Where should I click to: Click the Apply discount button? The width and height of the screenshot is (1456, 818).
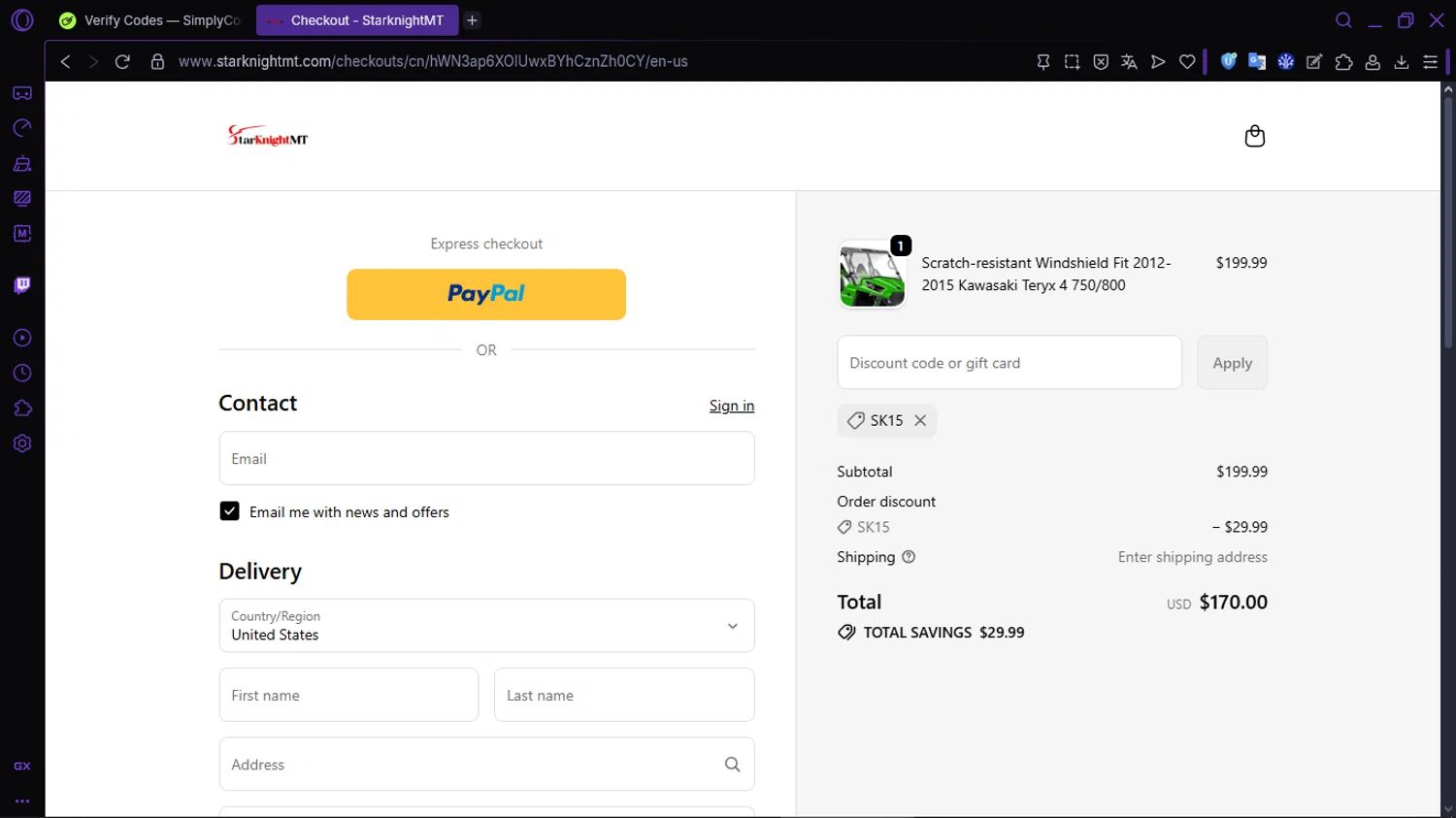(x=1232, y=363)
